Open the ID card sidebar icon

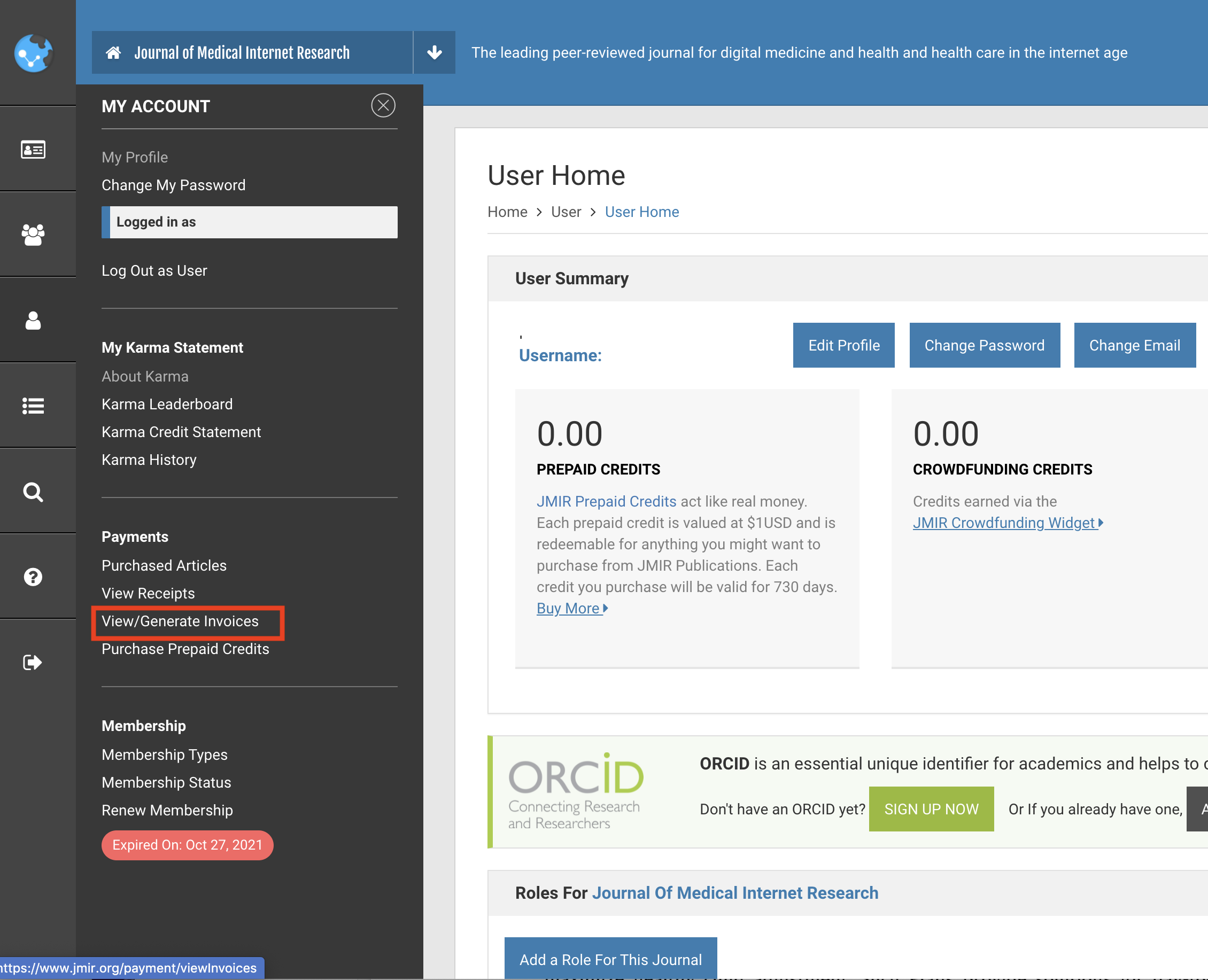pos(33,150)
